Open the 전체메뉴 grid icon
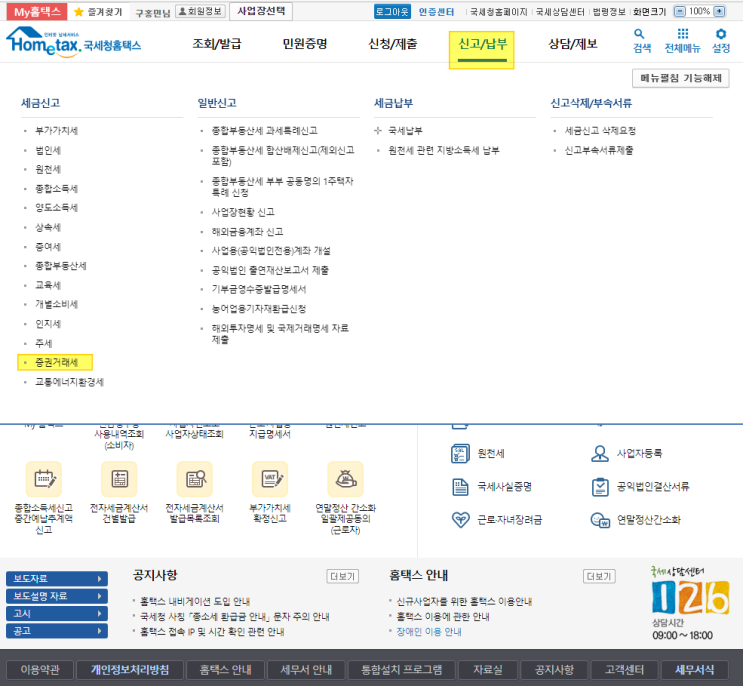743x686 pixels. click(x=682, y=34)
